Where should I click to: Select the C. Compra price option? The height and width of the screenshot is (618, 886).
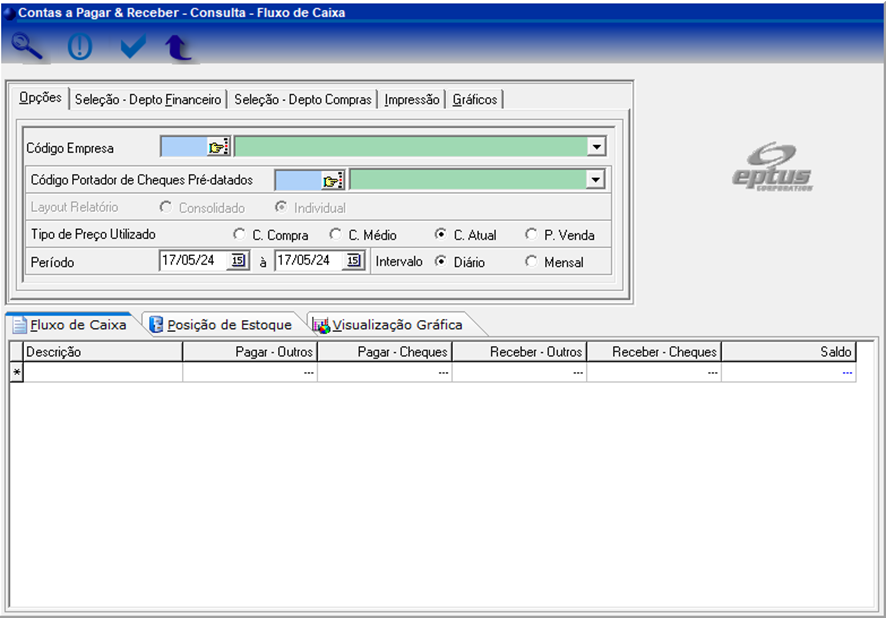tap(239, 235)
